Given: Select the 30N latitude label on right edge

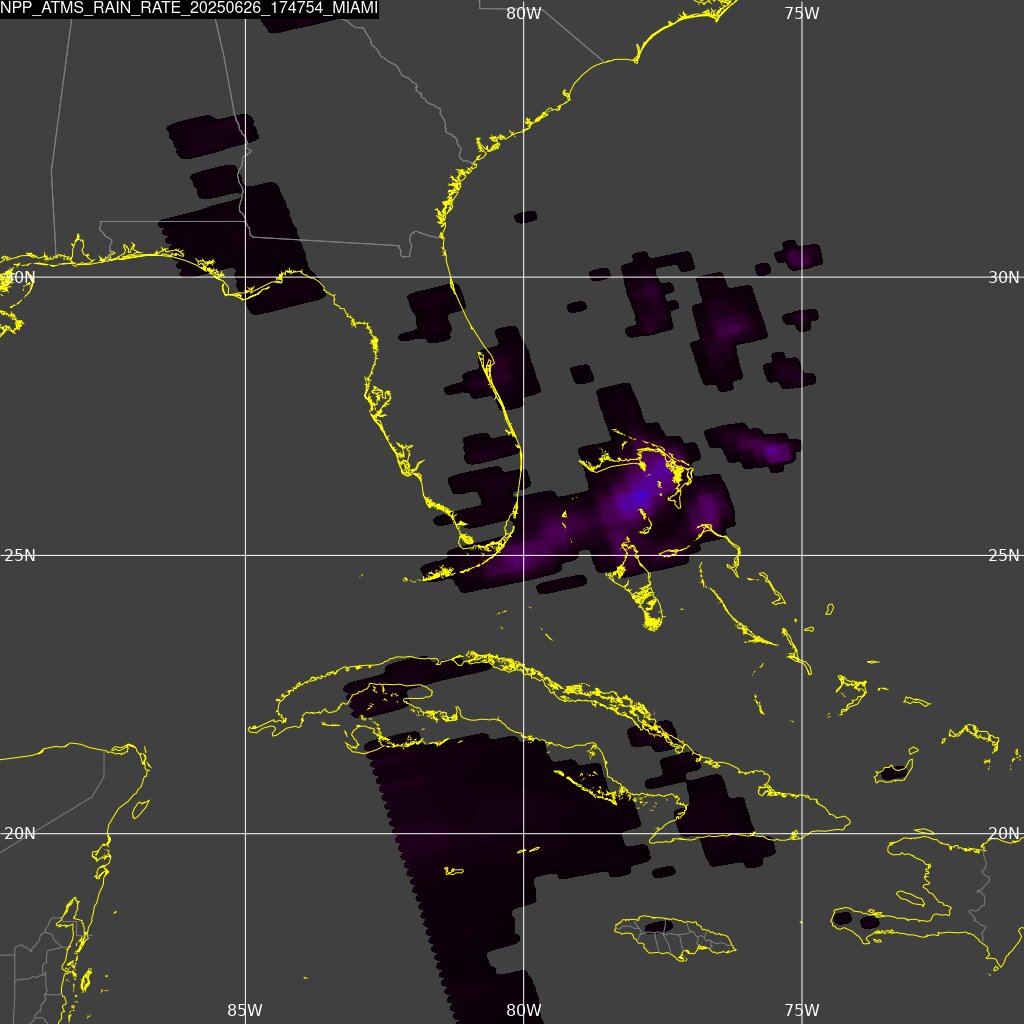Looking at the screenshot, I should pos(1003,277).
